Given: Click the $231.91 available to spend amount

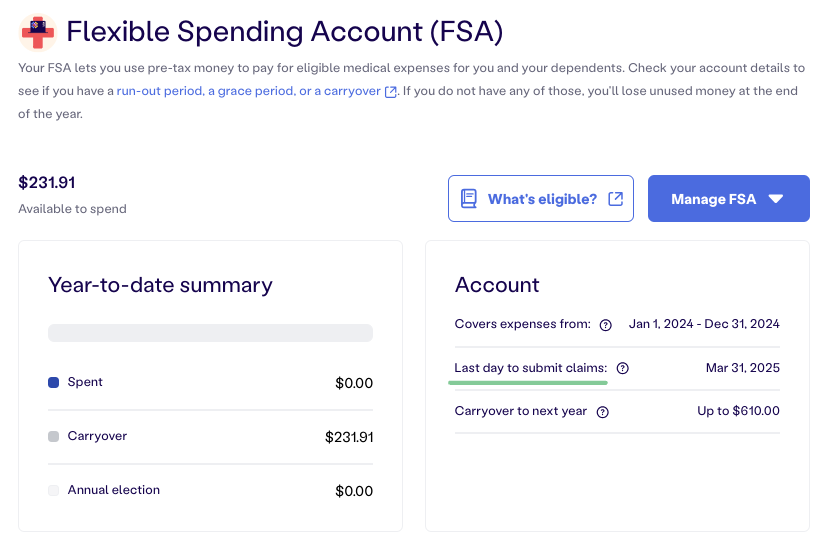Looking at the screenshot, I should (47, 183).
